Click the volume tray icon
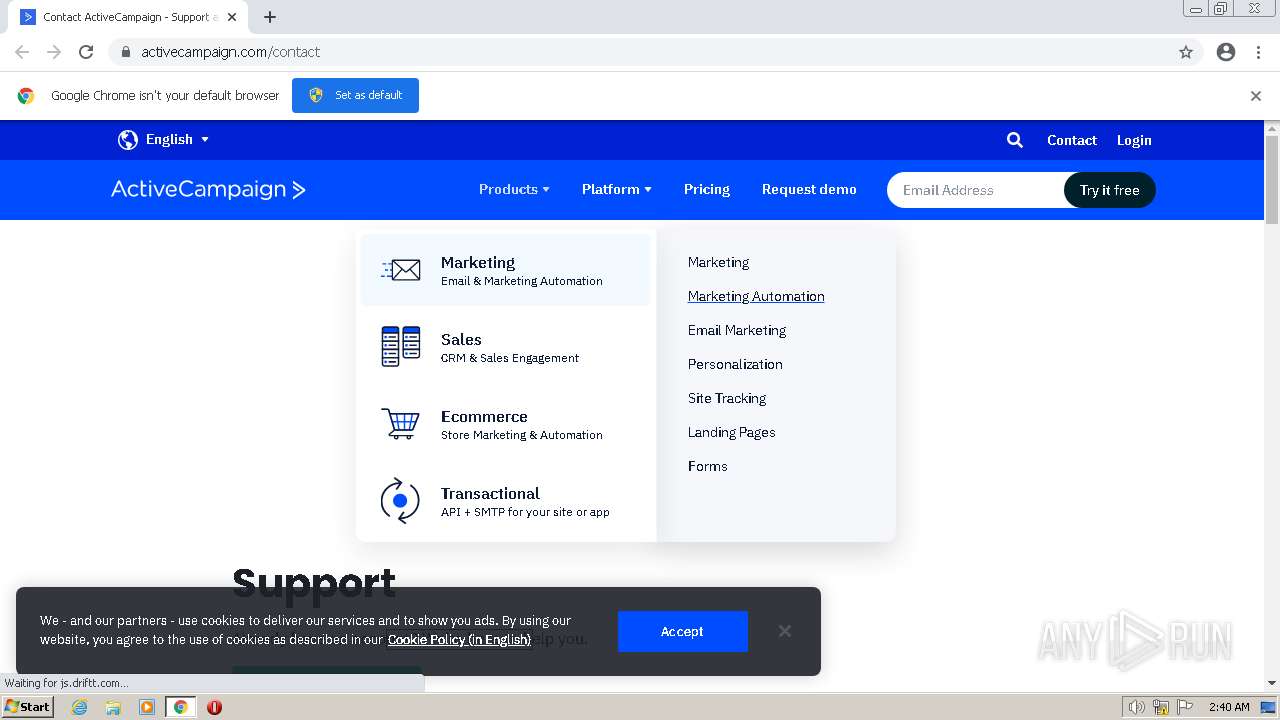 click(x=1136, y=707)
